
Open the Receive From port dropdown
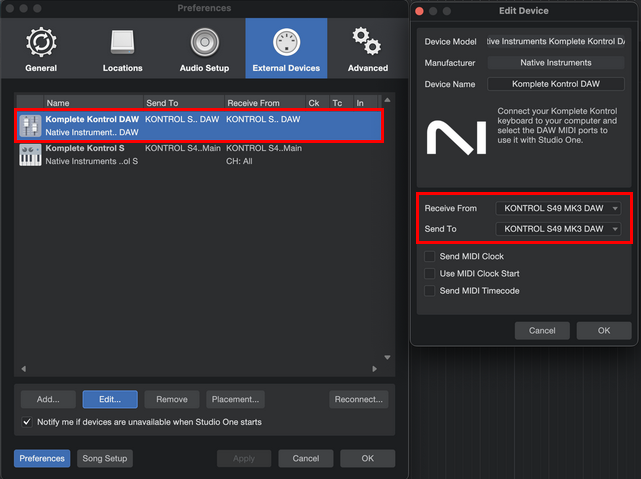point(558,208)
